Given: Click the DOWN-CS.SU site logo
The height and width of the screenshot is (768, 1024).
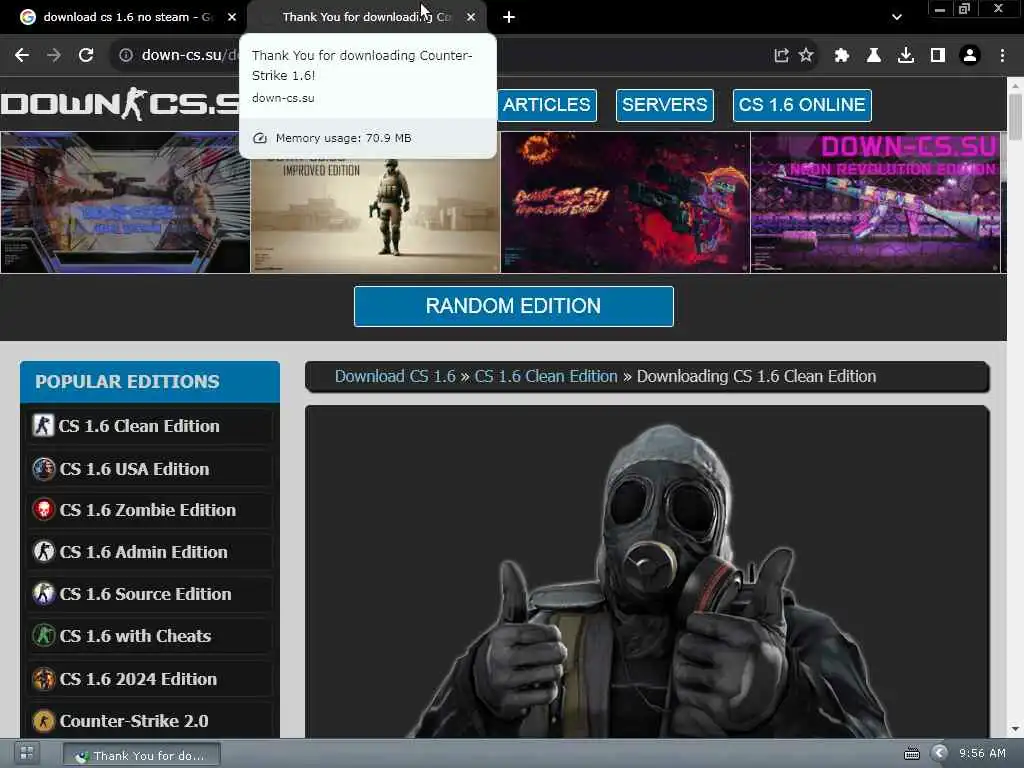Looking at the screenshot, I should [x=120, y=104].
